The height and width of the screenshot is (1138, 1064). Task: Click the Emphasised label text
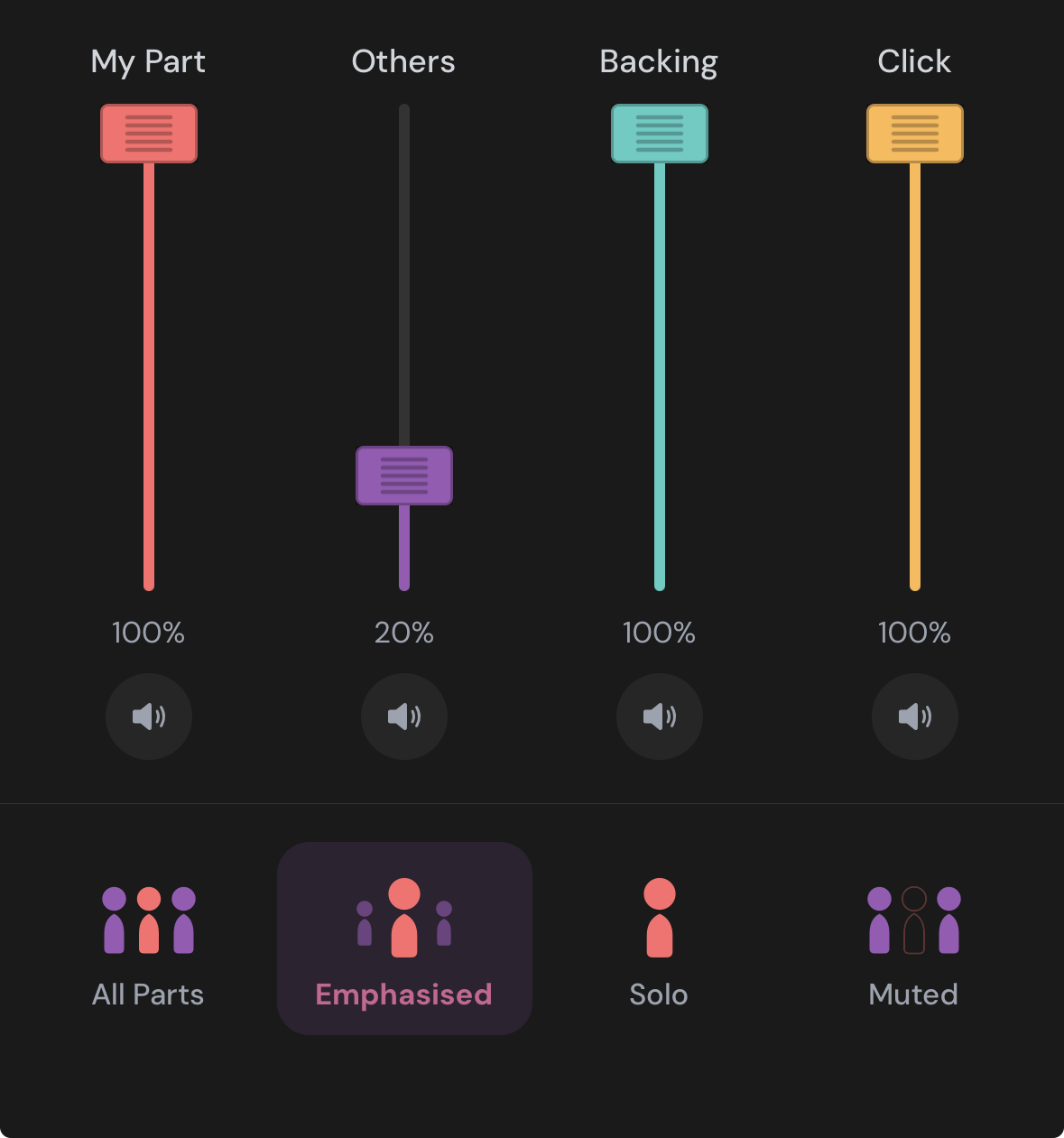(404, 995)
